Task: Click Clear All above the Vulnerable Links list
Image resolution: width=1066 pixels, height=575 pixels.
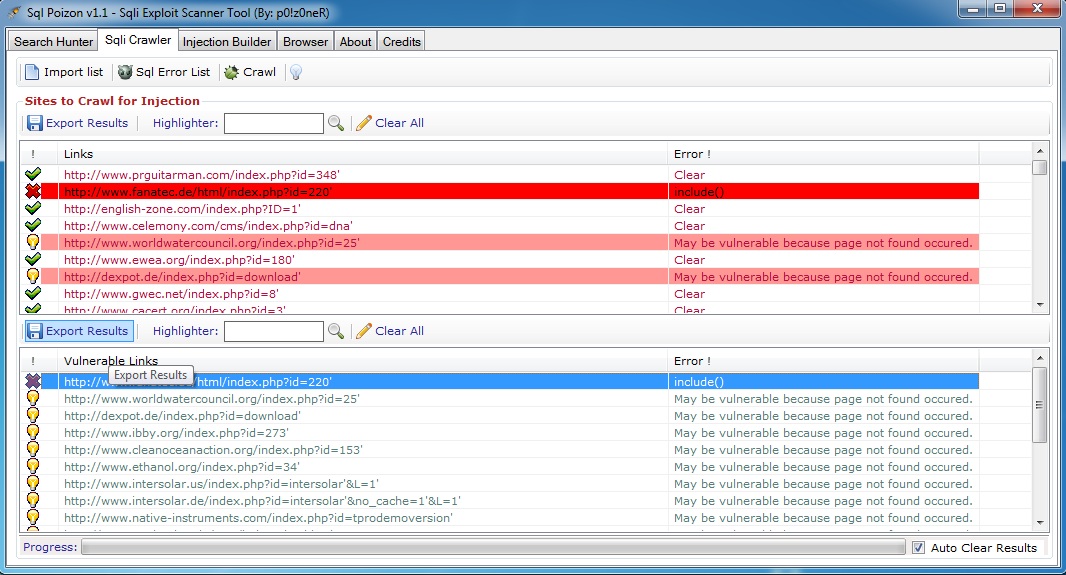Action: click(390, 331)
